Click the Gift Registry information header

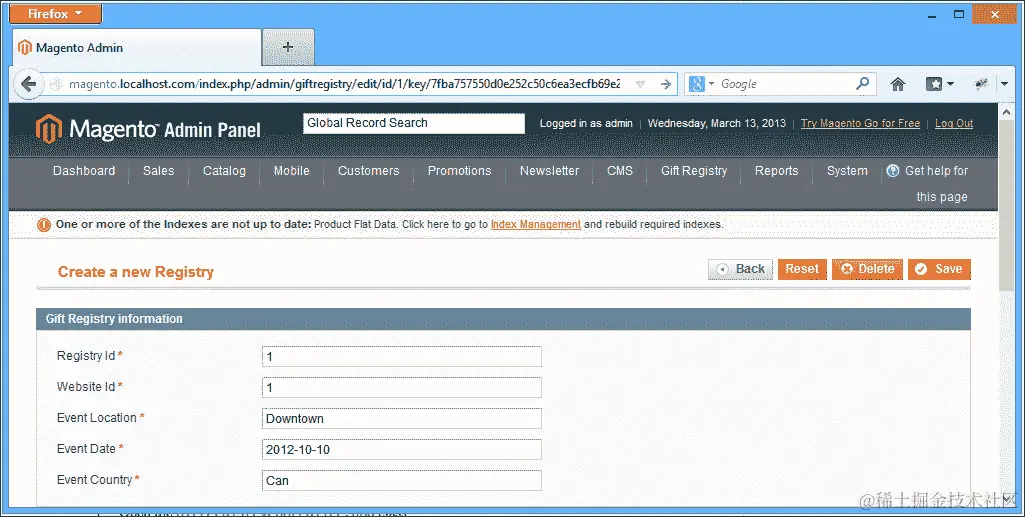(503, 319)
